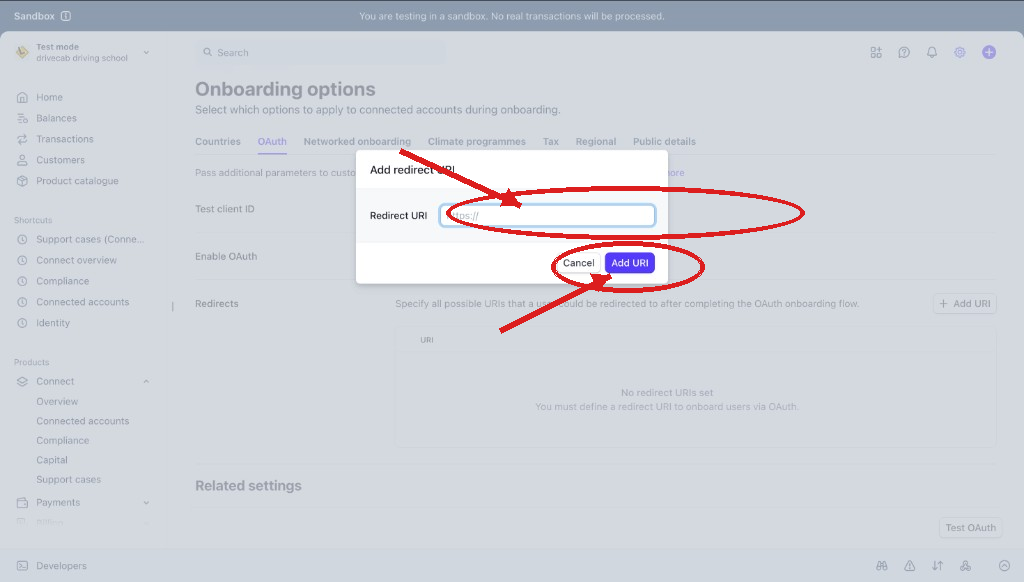Screen dimensions: 1024x582
Task: Switch to Networked onboarding tab
Action: (357, 142)
